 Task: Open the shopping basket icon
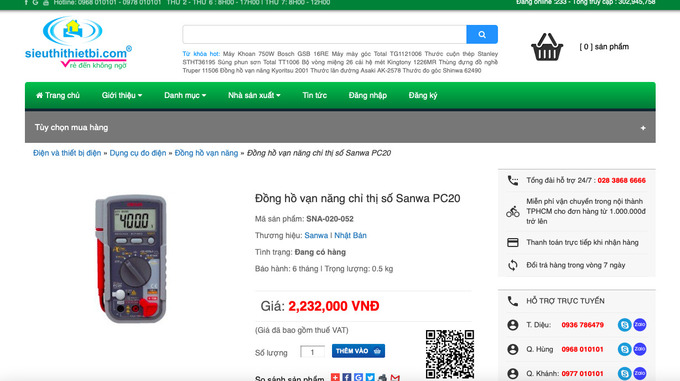pyautogui.click(x=547, y=47)
